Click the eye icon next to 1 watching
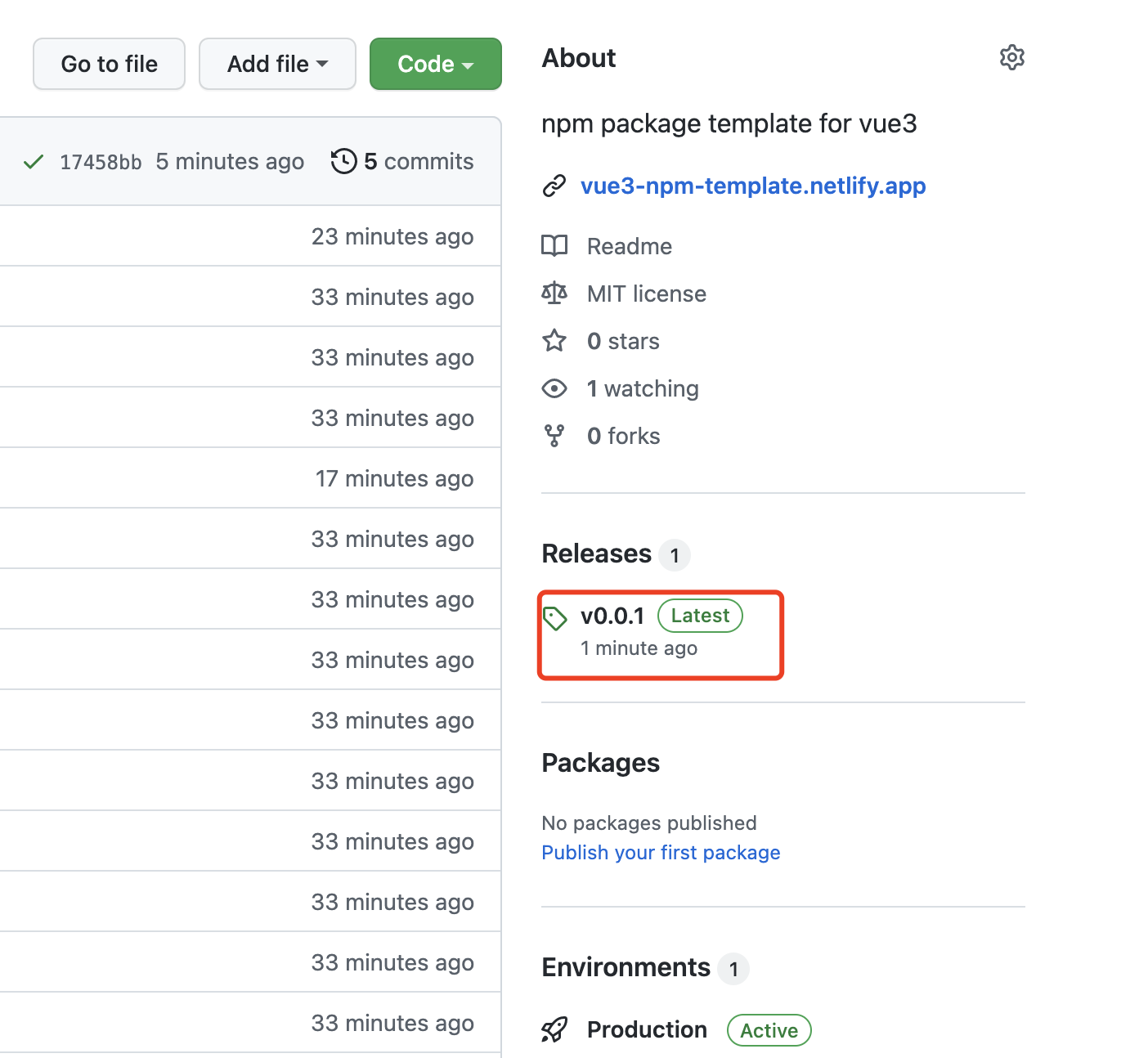The height and width of the screenshot is (1058, 1148). click(554, 388)
